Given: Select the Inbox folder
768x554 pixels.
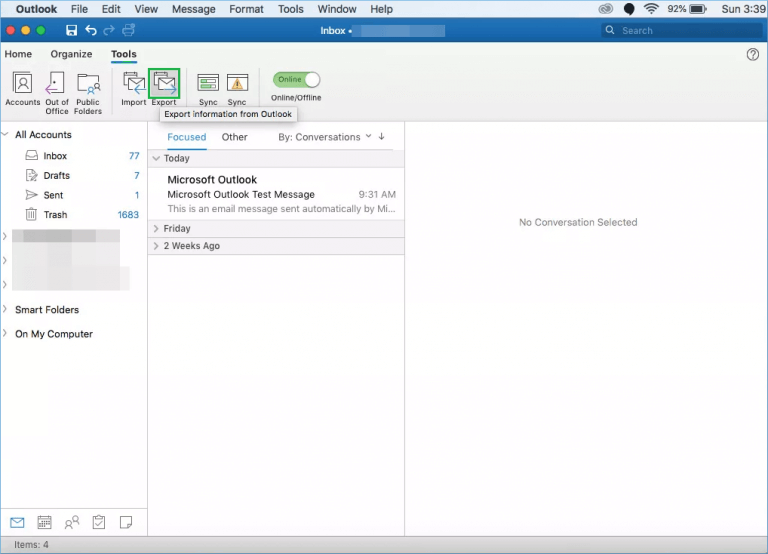Looking at the screenshot, I should click(x=73, y=156).
